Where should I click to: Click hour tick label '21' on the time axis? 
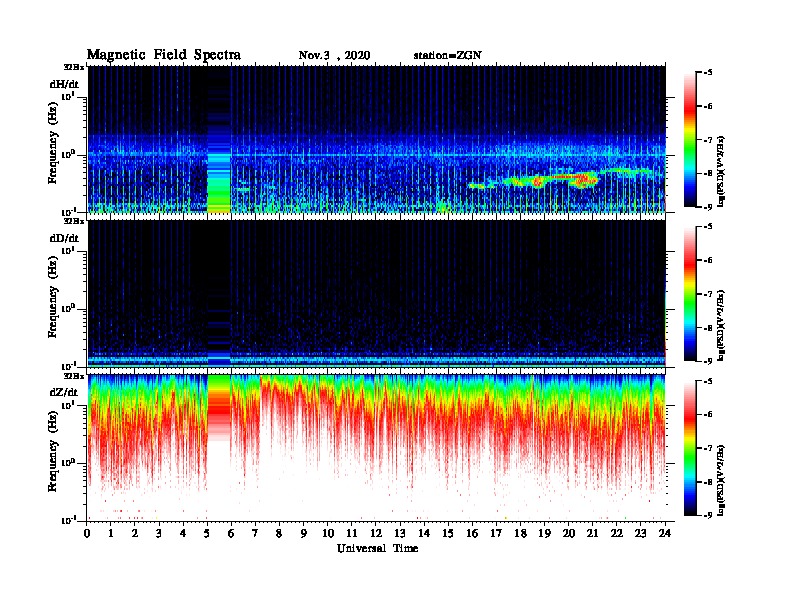coord(592,533)
